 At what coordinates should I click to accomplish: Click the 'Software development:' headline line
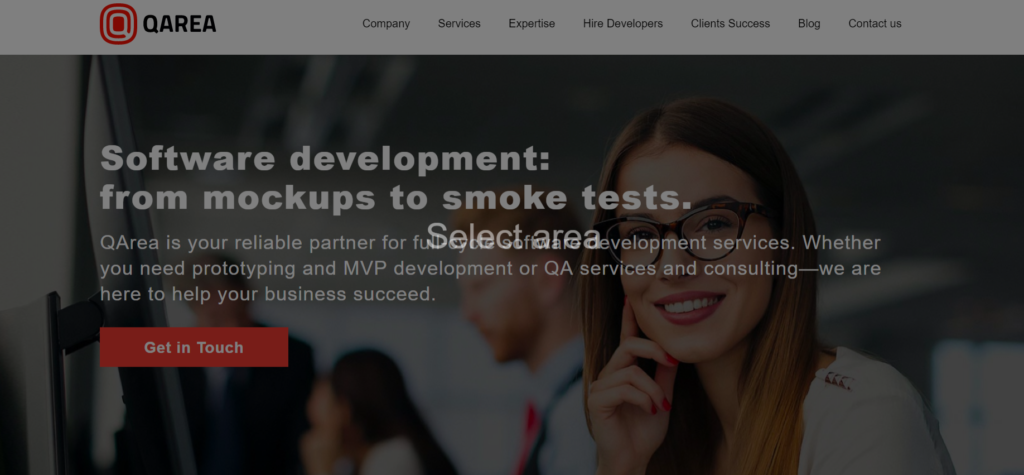pyautogui.click(x=326, y=157)
